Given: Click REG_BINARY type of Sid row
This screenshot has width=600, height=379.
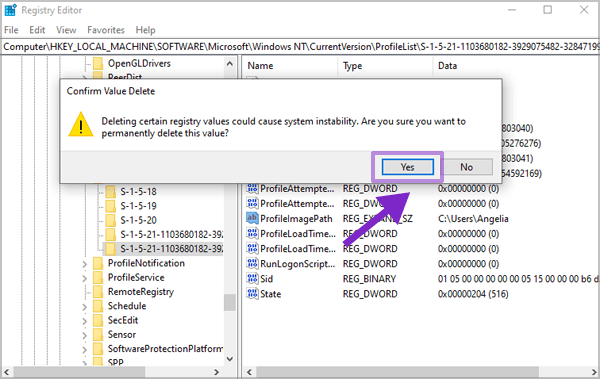Looking at the screenshot, I should [x=369, y=279].
